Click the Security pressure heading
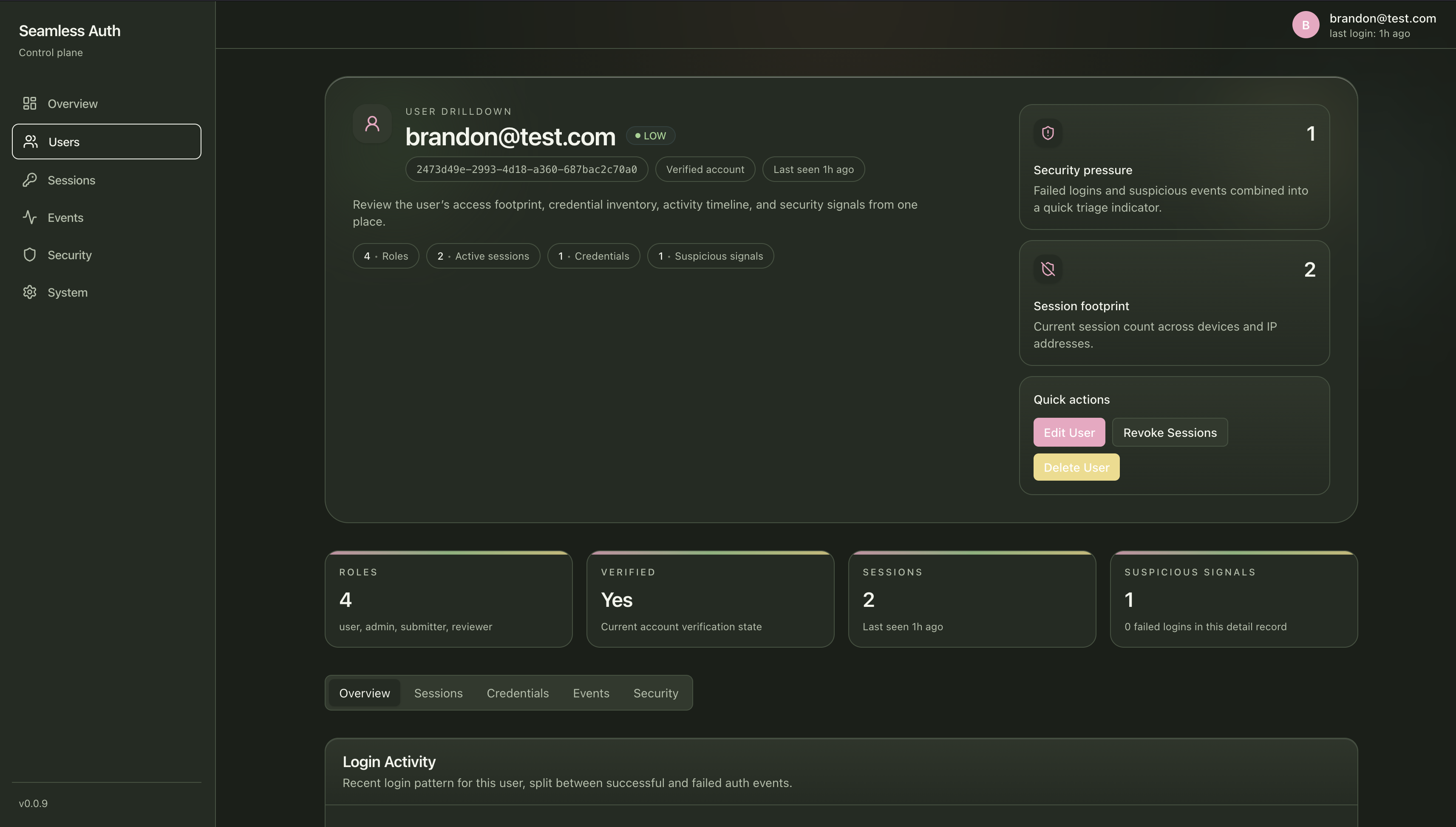 [x=1082, y=170]
